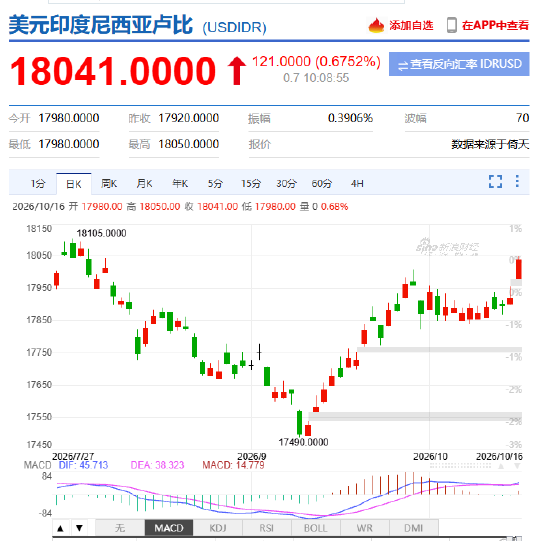Image resolution: width=550 pixels, height=541 pixels.
Task: Open the 在APP中查看 link
Action: (495, 25)
